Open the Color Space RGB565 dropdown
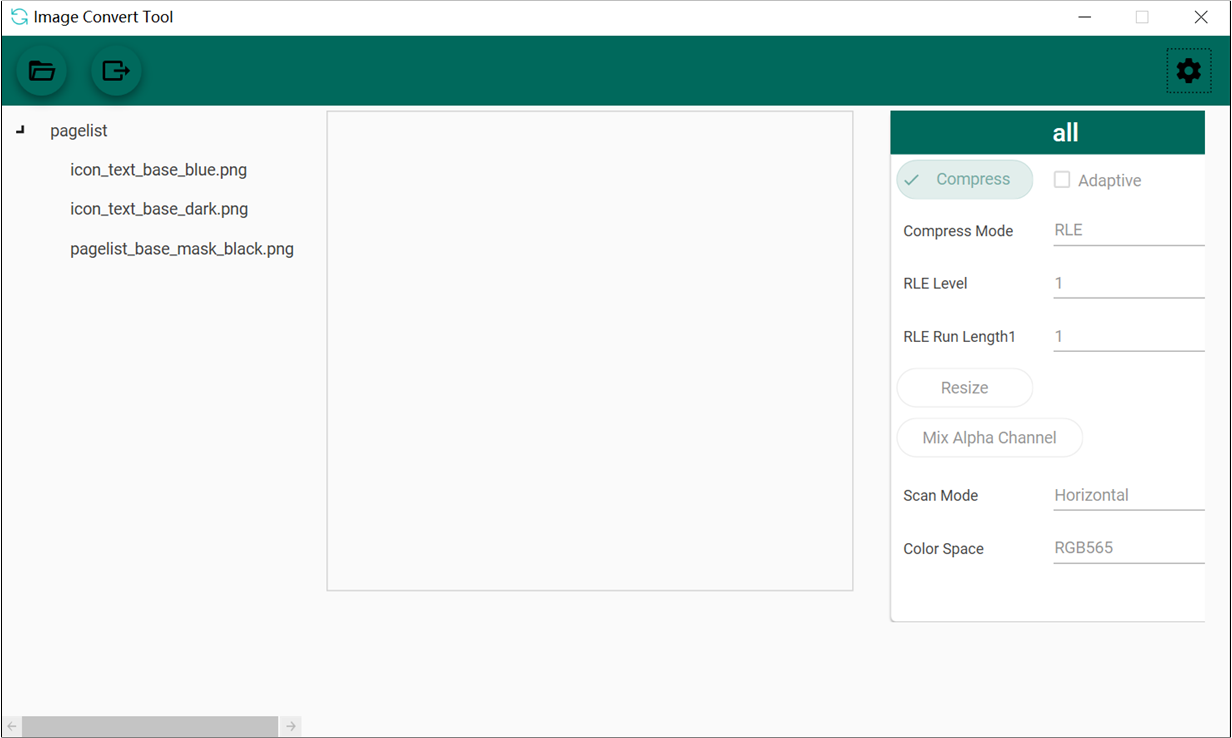Viewport: 1232px width, 738px height. pyautogui.click(x=1128, y=548)
